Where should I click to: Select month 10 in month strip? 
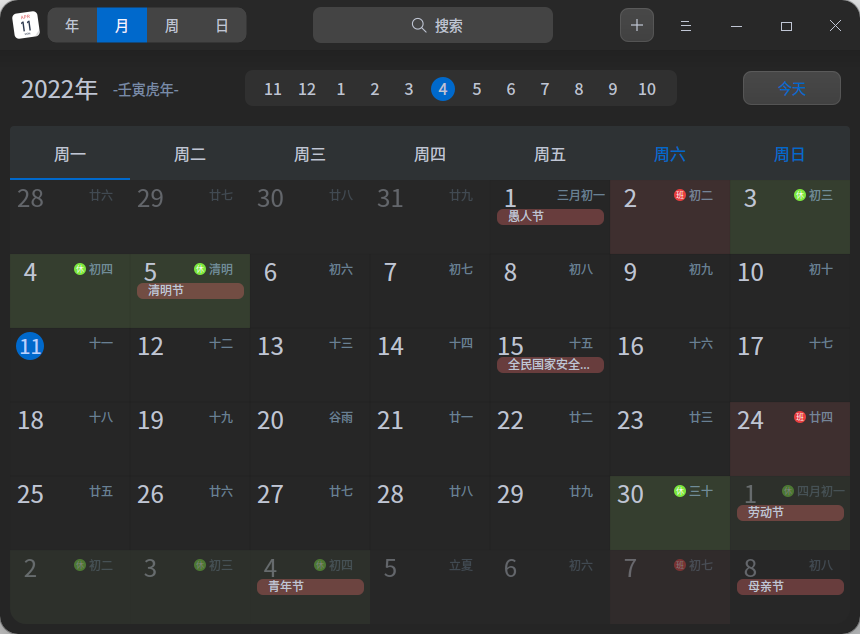click(647, 89)
